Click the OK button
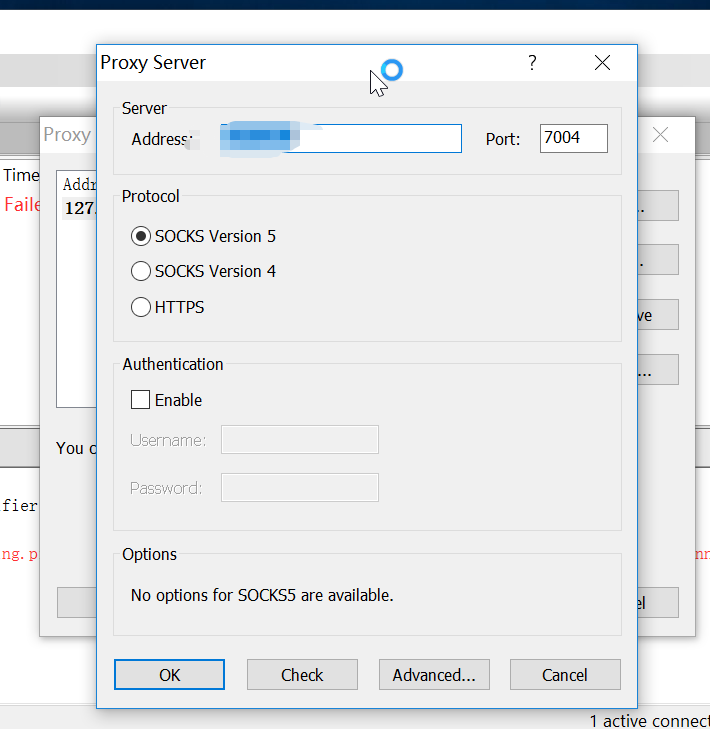The width and height of the screenshot is (710, 729). point(169,674)
